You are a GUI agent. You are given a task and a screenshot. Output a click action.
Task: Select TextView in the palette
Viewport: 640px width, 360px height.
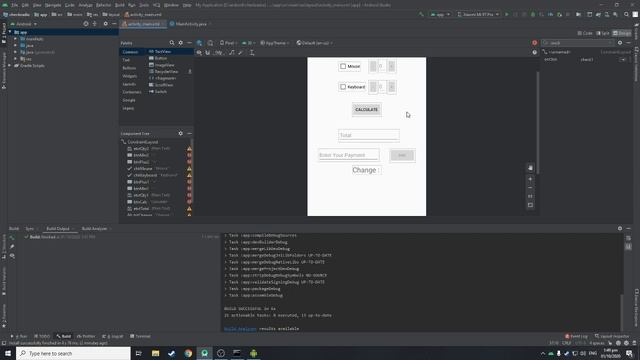(x=162, y=52)
